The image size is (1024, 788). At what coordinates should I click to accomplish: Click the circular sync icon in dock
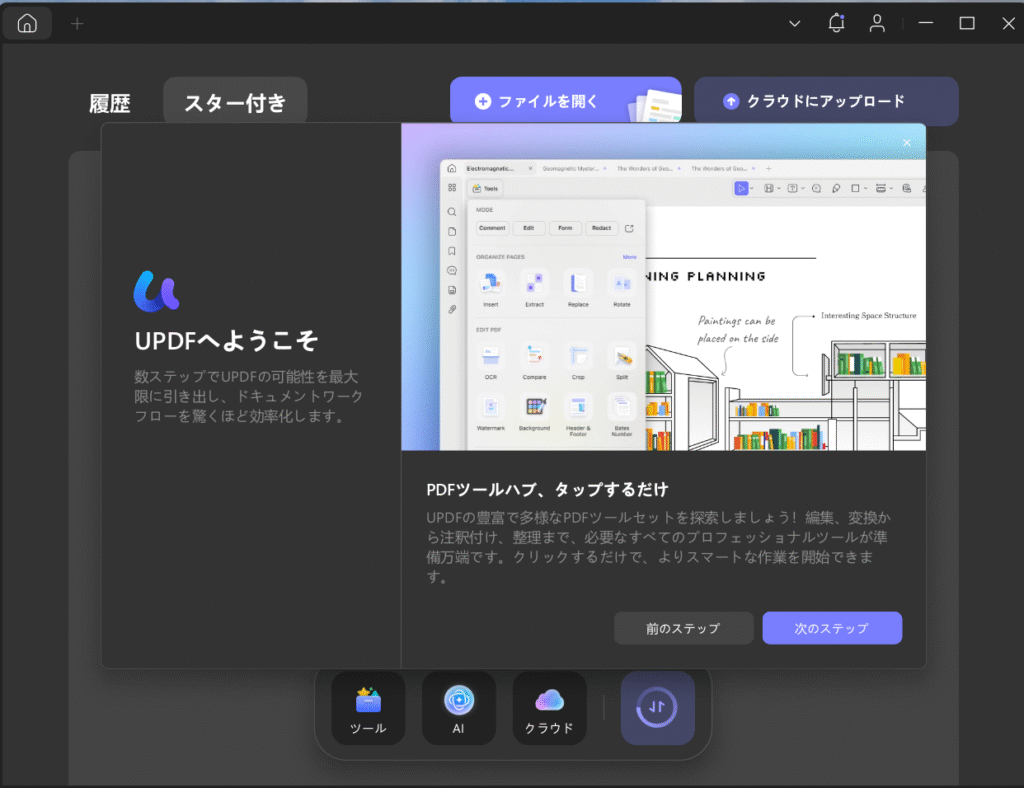click(x=657, y=707)
